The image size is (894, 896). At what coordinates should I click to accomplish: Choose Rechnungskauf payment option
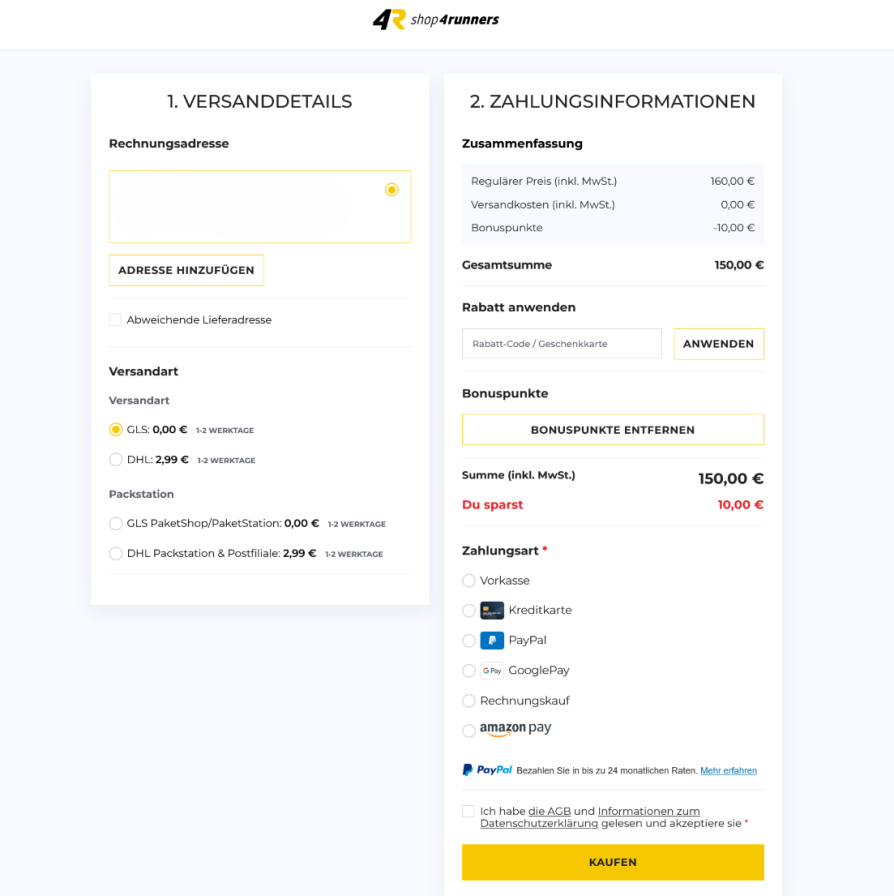tap(469, 701)
